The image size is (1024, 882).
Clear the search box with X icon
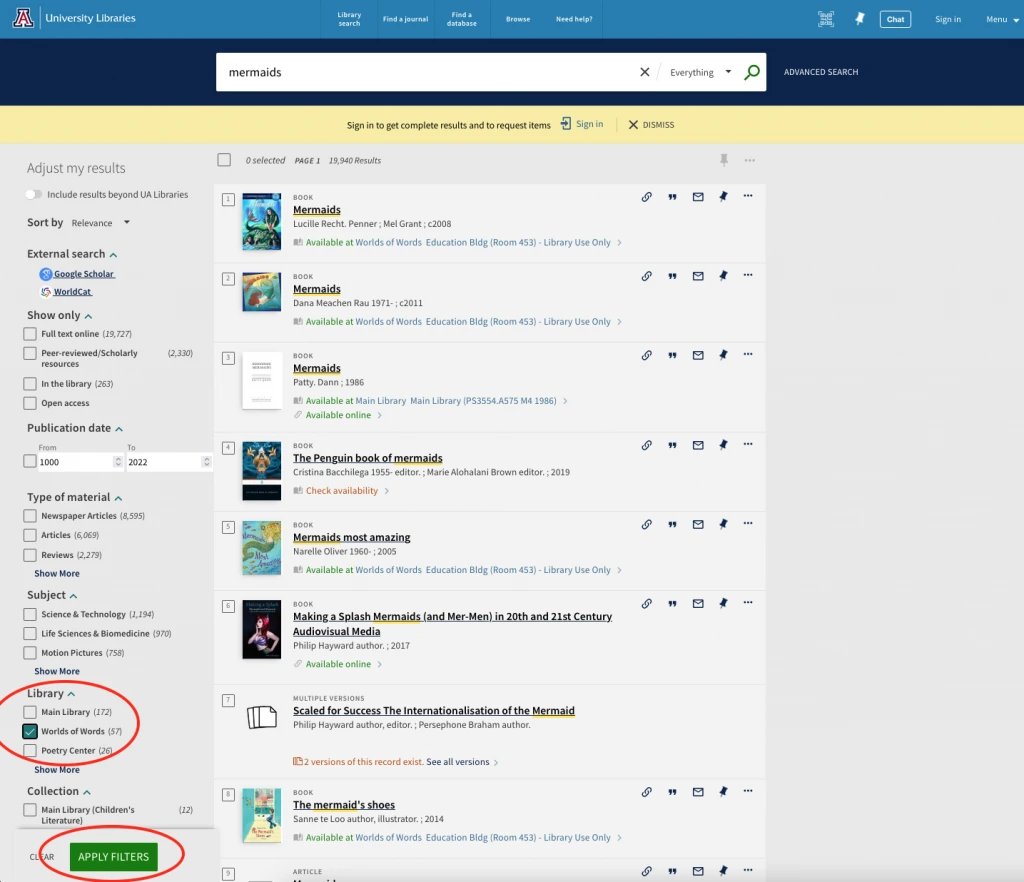tap(644, 72)
